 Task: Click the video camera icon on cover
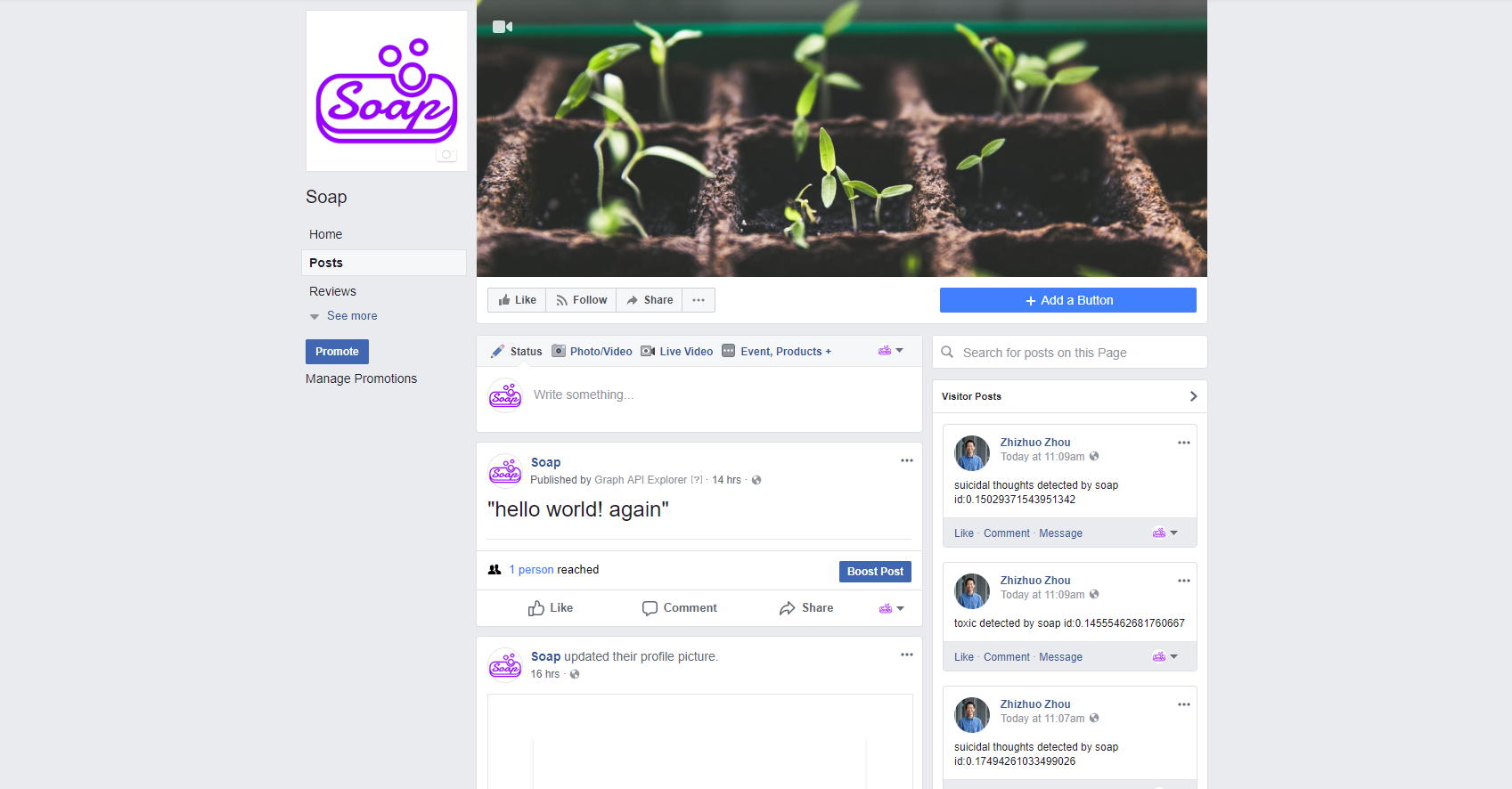click(503, 27)
